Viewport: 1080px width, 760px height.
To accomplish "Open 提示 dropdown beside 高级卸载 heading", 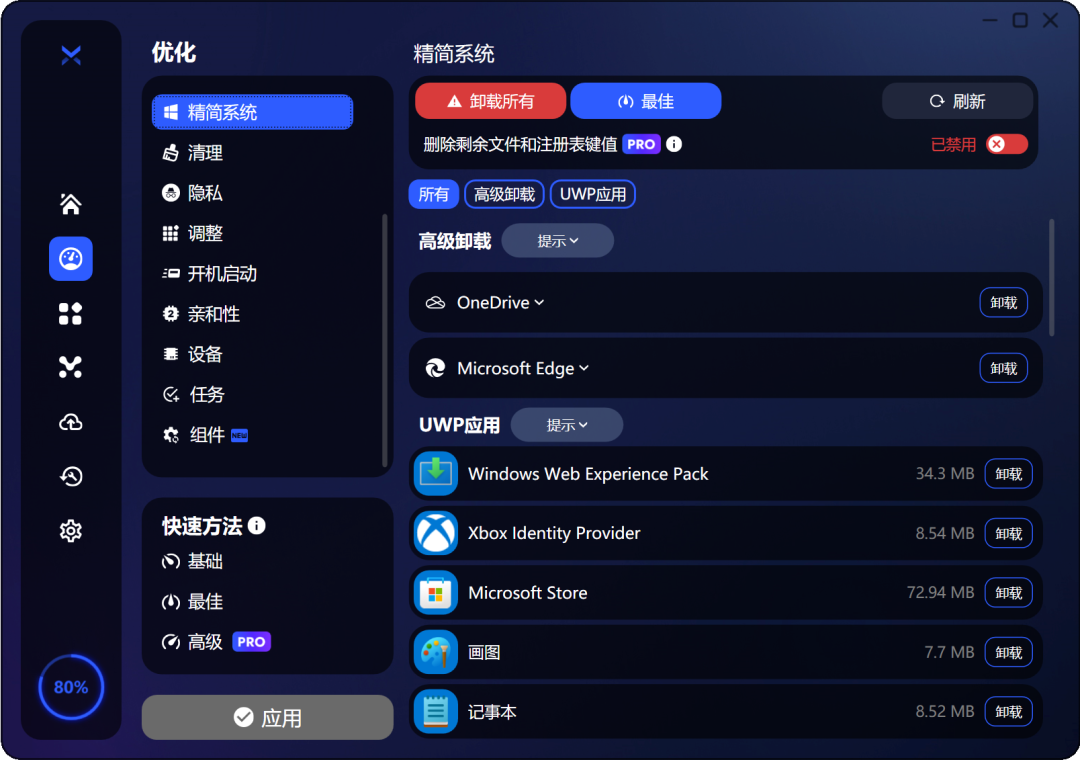I will (557, 240).
